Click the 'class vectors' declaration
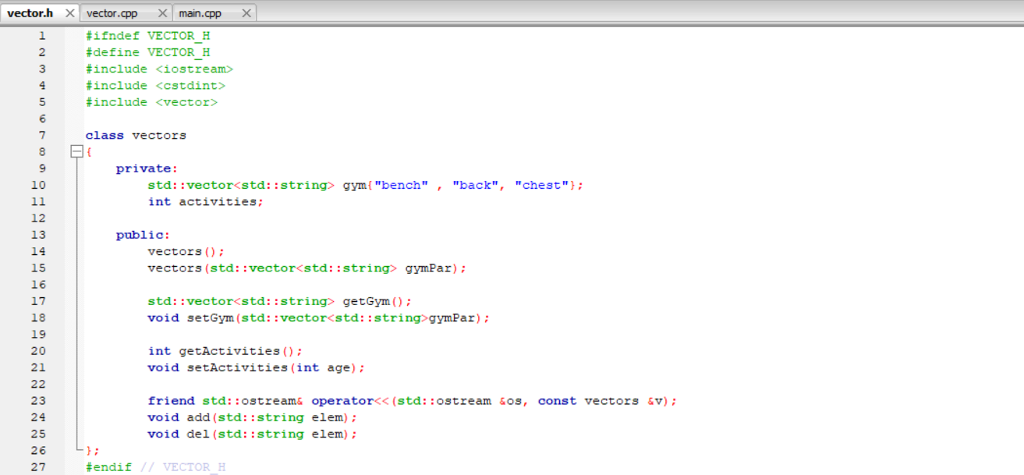The image size is (1024, 475). pos(136,136)
